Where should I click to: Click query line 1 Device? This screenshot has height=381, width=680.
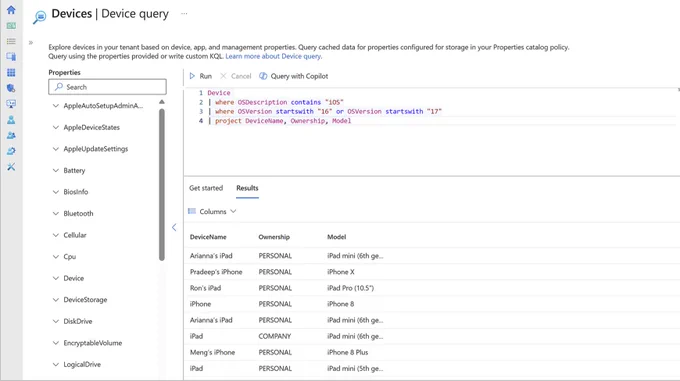[x=219, y=93]
